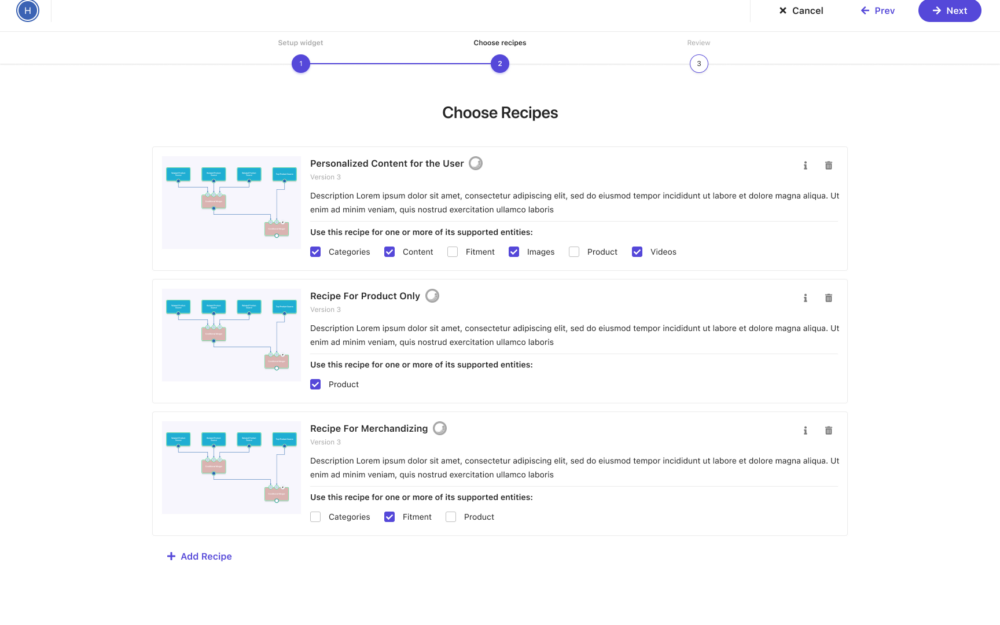Click the Next button

coord(949,11)
